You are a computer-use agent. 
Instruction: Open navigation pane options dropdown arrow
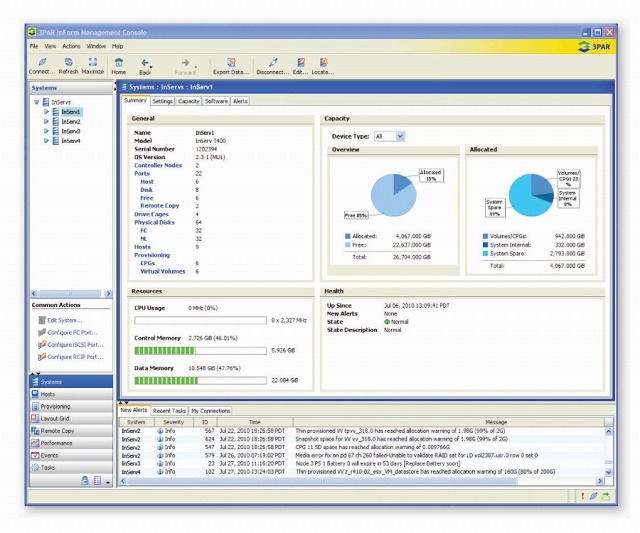coord(108,482)
